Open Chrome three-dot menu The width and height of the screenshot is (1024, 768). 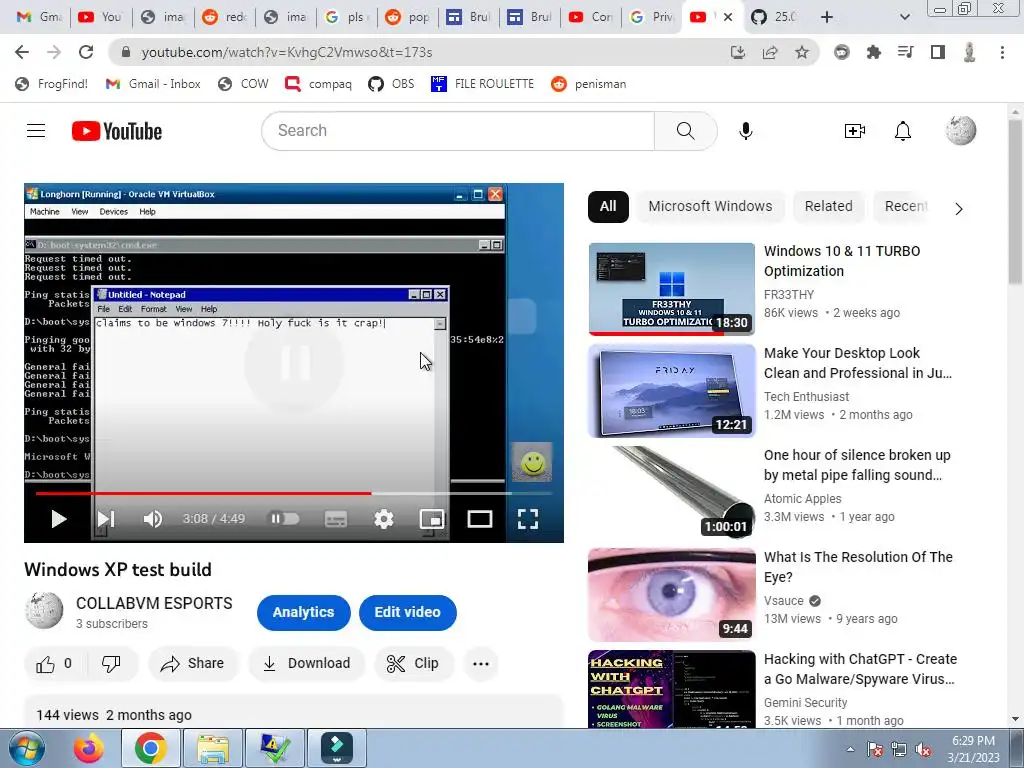[1002, 52]
